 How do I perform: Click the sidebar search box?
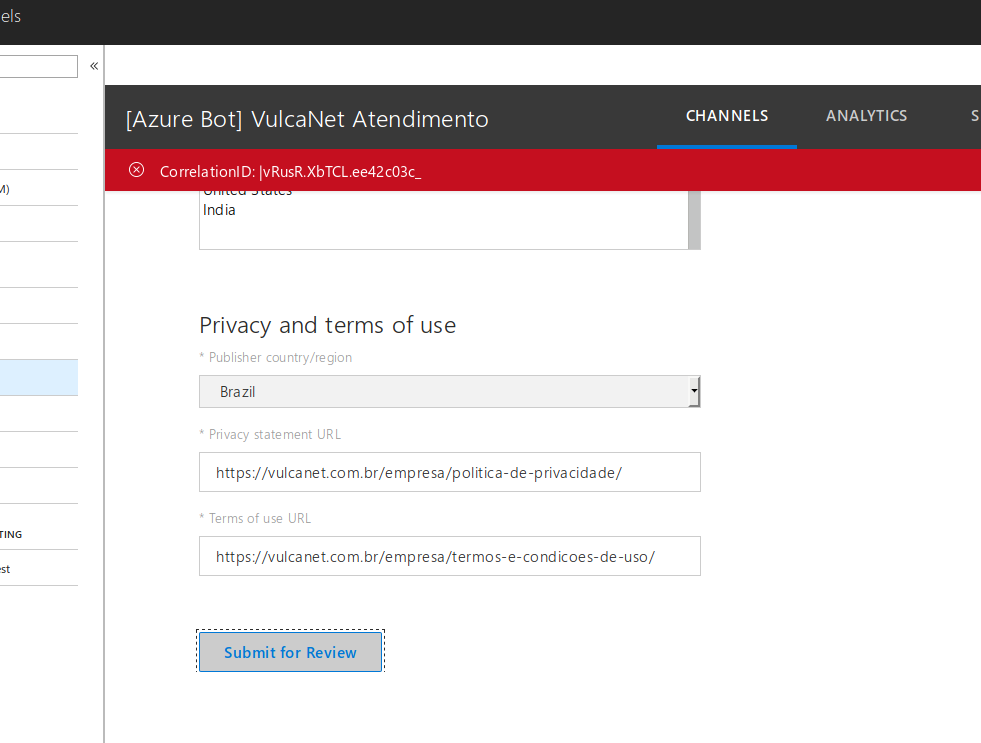click(38, 66)
